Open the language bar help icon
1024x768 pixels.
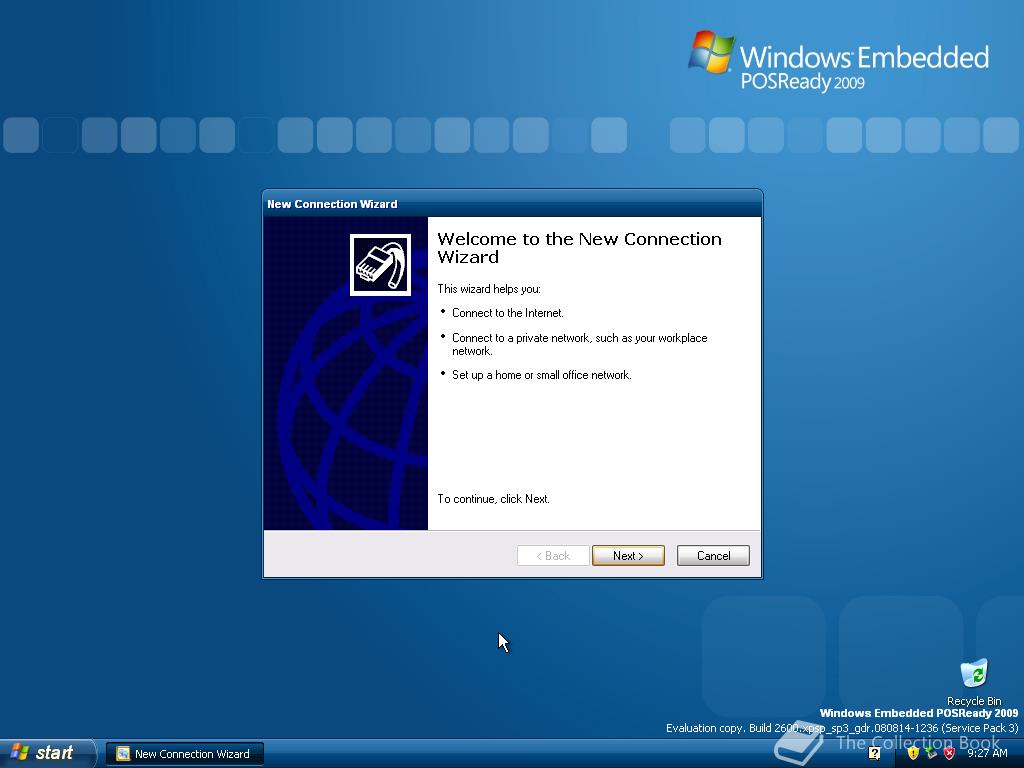874,753
